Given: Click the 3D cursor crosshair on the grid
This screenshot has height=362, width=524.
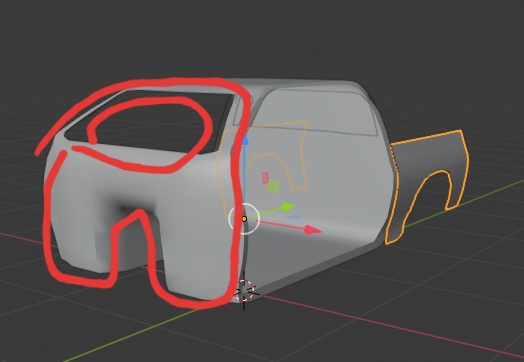Looking at the screenshot, I should click(244, 291).
